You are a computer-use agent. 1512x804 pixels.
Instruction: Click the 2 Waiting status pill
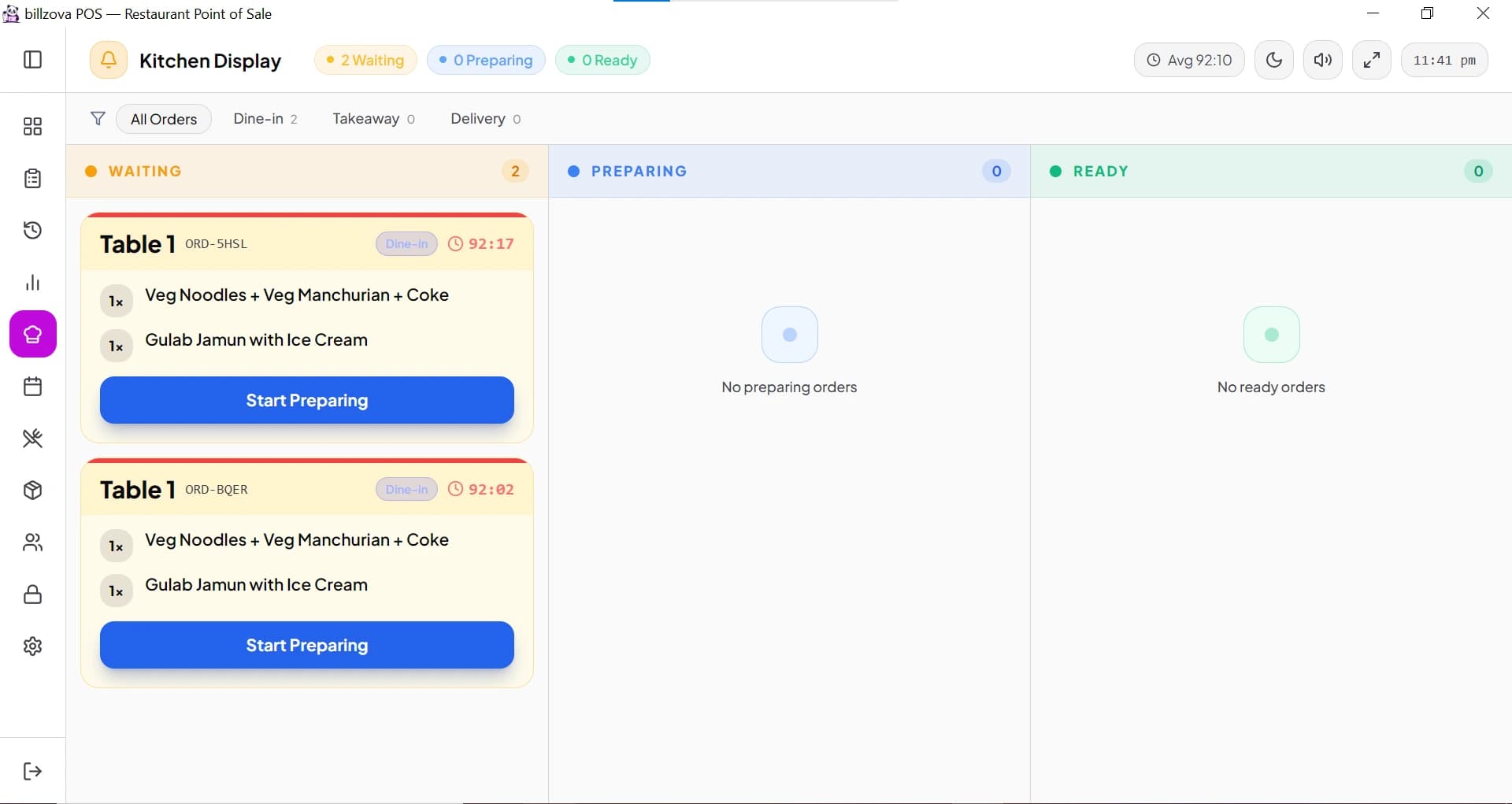coord(365,60)
